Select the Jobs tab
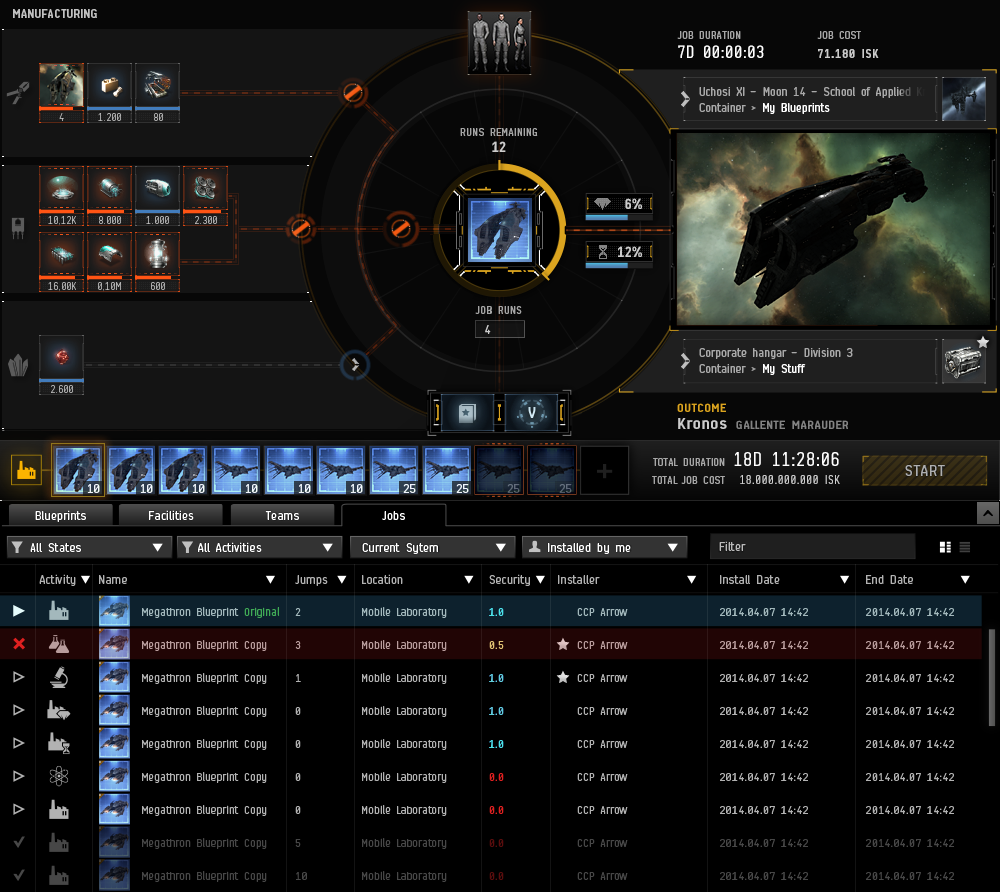1000x892 pixels. click(393, 515)
